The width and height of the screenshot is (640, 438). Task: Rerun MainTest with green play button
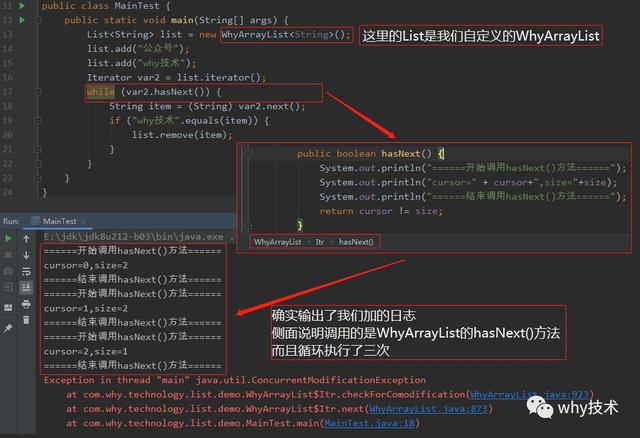click(x=8, y=238)
